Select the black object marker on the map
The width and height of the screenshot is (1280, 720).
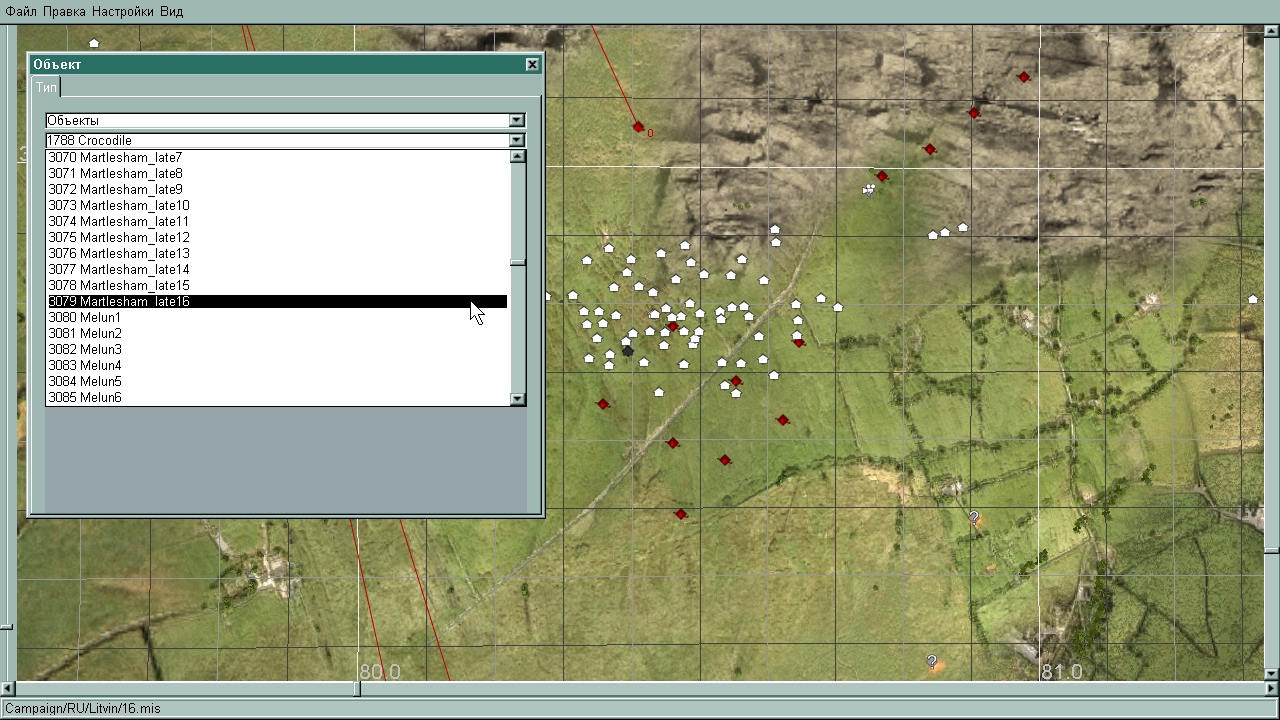click(627, 351)
